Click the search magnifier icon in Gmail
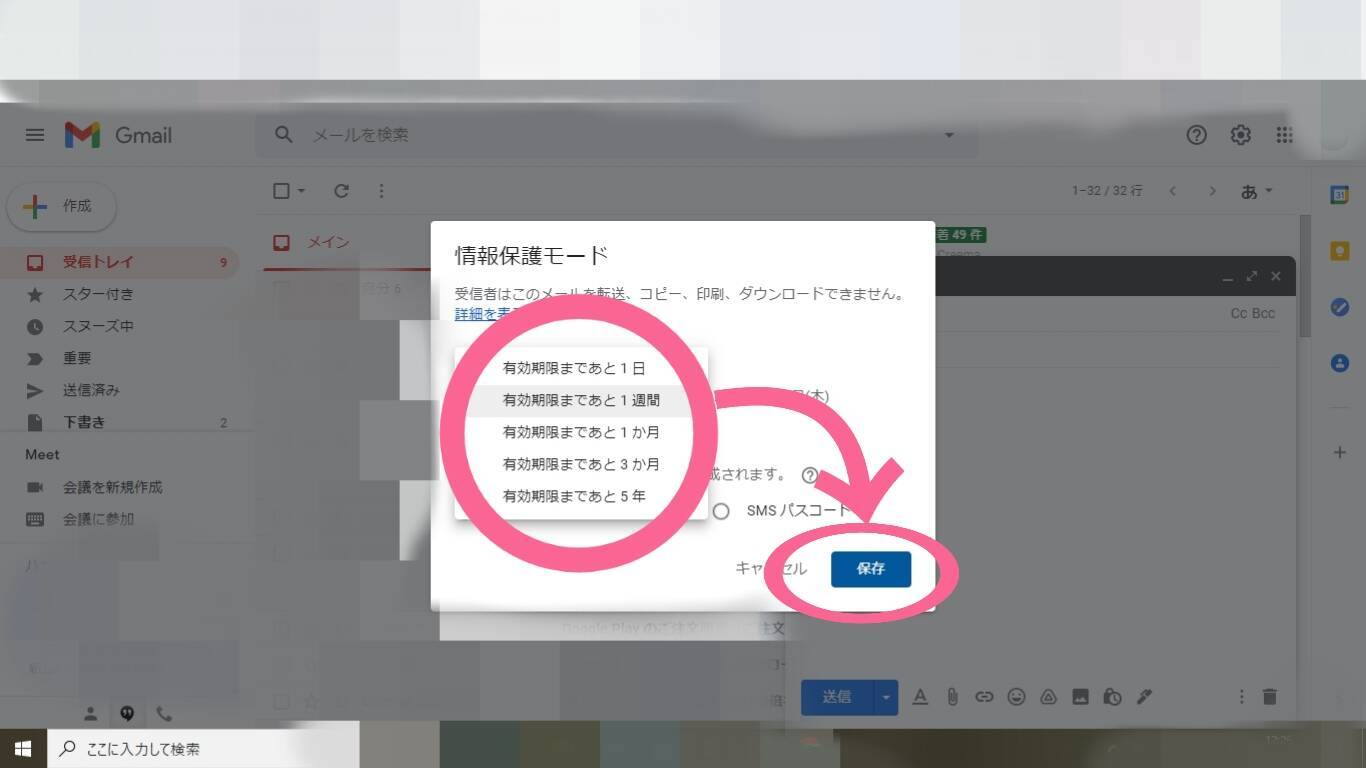1366x768 pixels. [284, 135]
